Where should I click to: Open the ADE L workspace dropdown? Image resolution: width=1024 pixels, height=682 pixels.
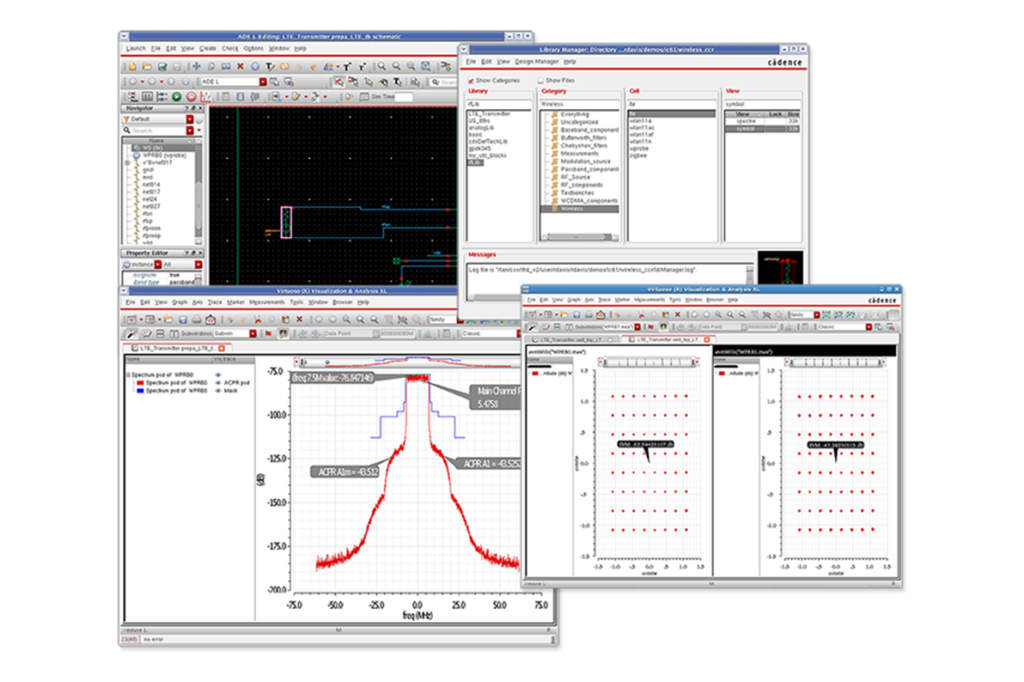(x=263, y=81)
